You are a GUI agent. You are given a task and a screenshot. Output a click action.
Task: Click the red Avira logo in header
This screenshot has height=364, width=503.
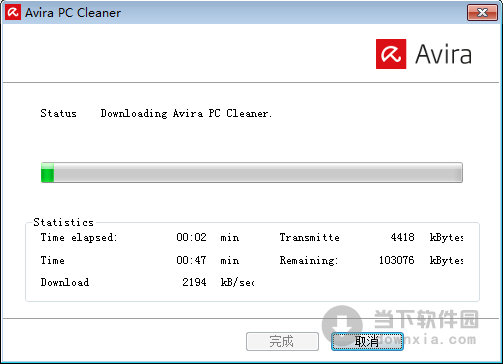(391, 54)
